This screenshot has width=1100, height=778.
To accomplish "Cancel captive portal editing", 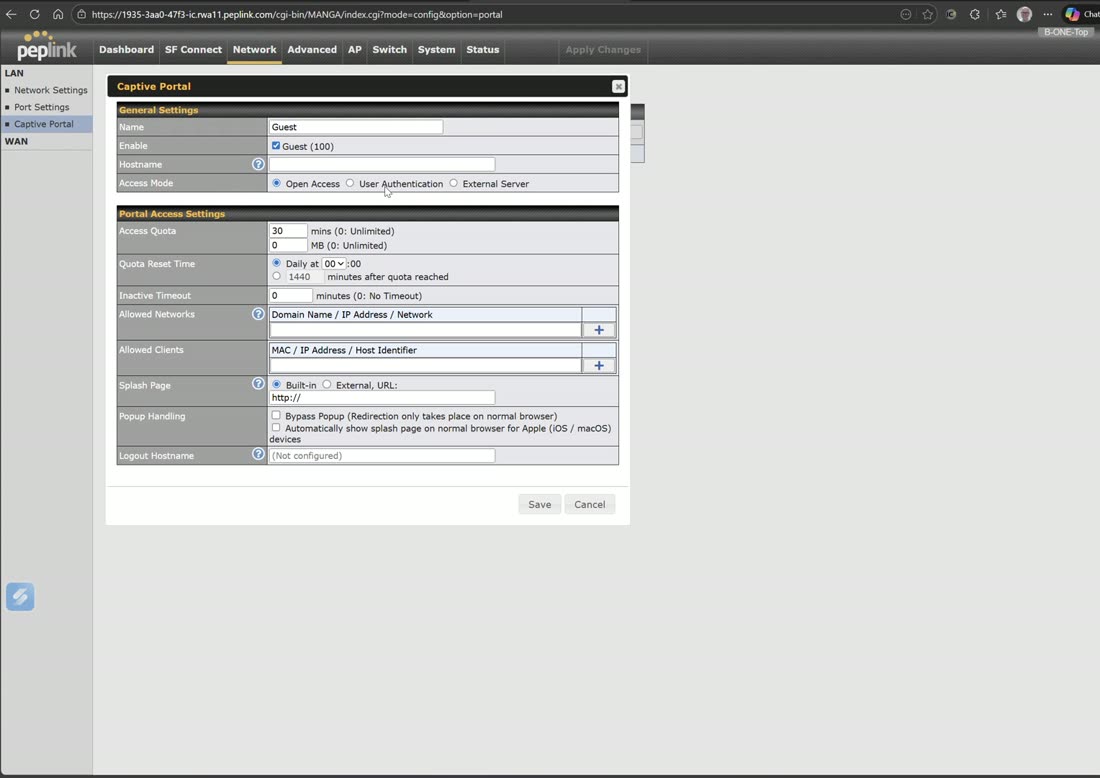I will click(x=589, y=504).
